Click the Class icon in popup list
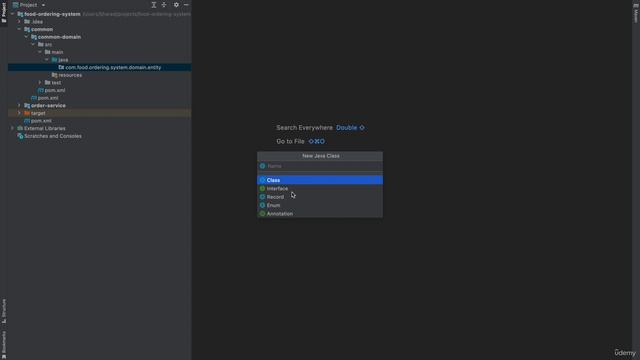The height and width of the screenshot is (360, 640). (x=262, y=180)
